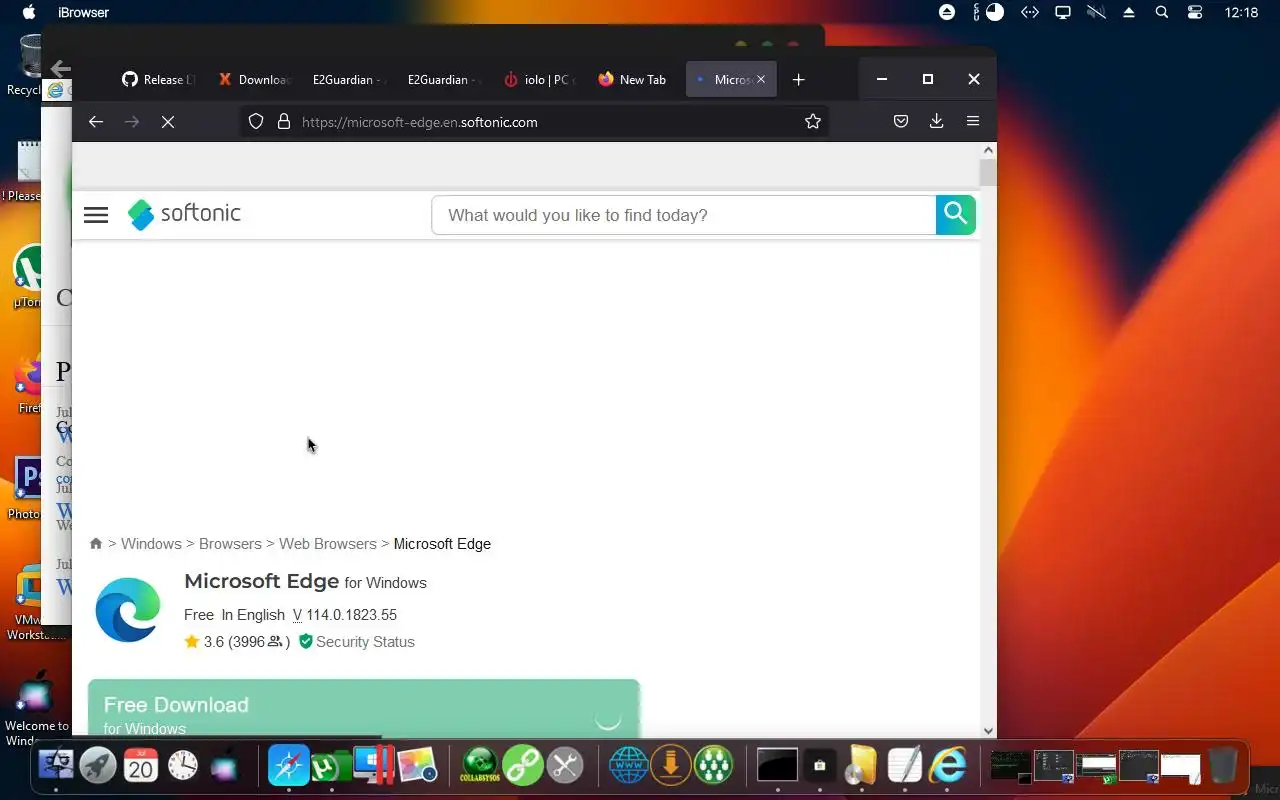Open the Launchpad rocket icon in the dock
Image resolution: width=1280 pixels, height=800 pixels.
coord(98,766)
